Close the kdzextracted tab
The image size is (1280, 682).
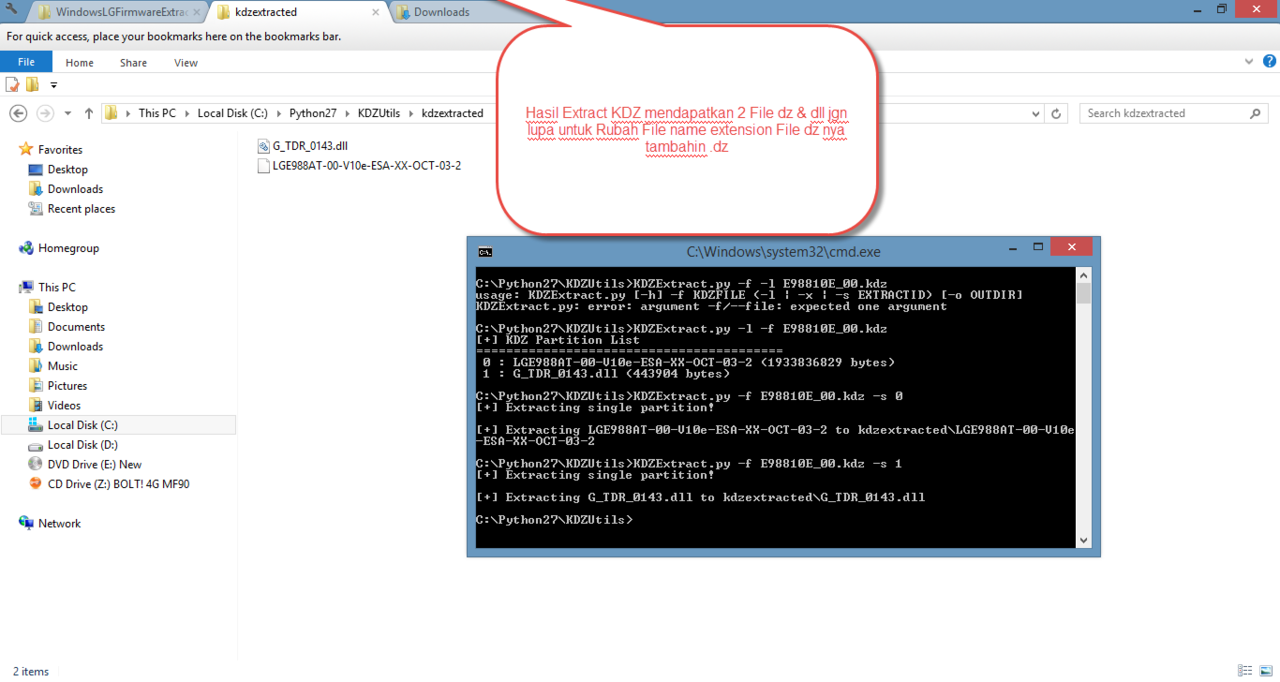tap(376, 12)
